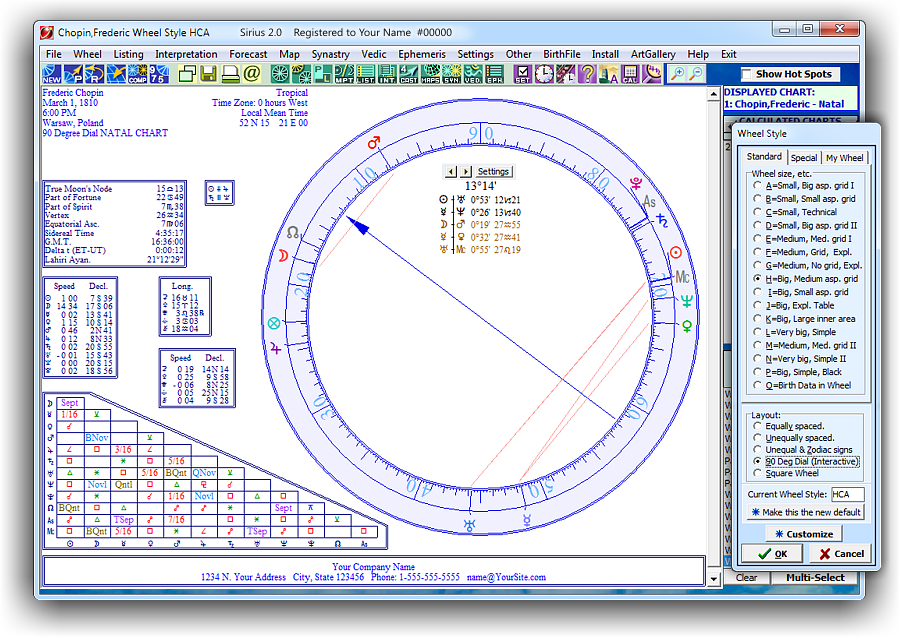Open the ArtGallery menu
This screenshot has height=637, width=899.
point(653,54)
